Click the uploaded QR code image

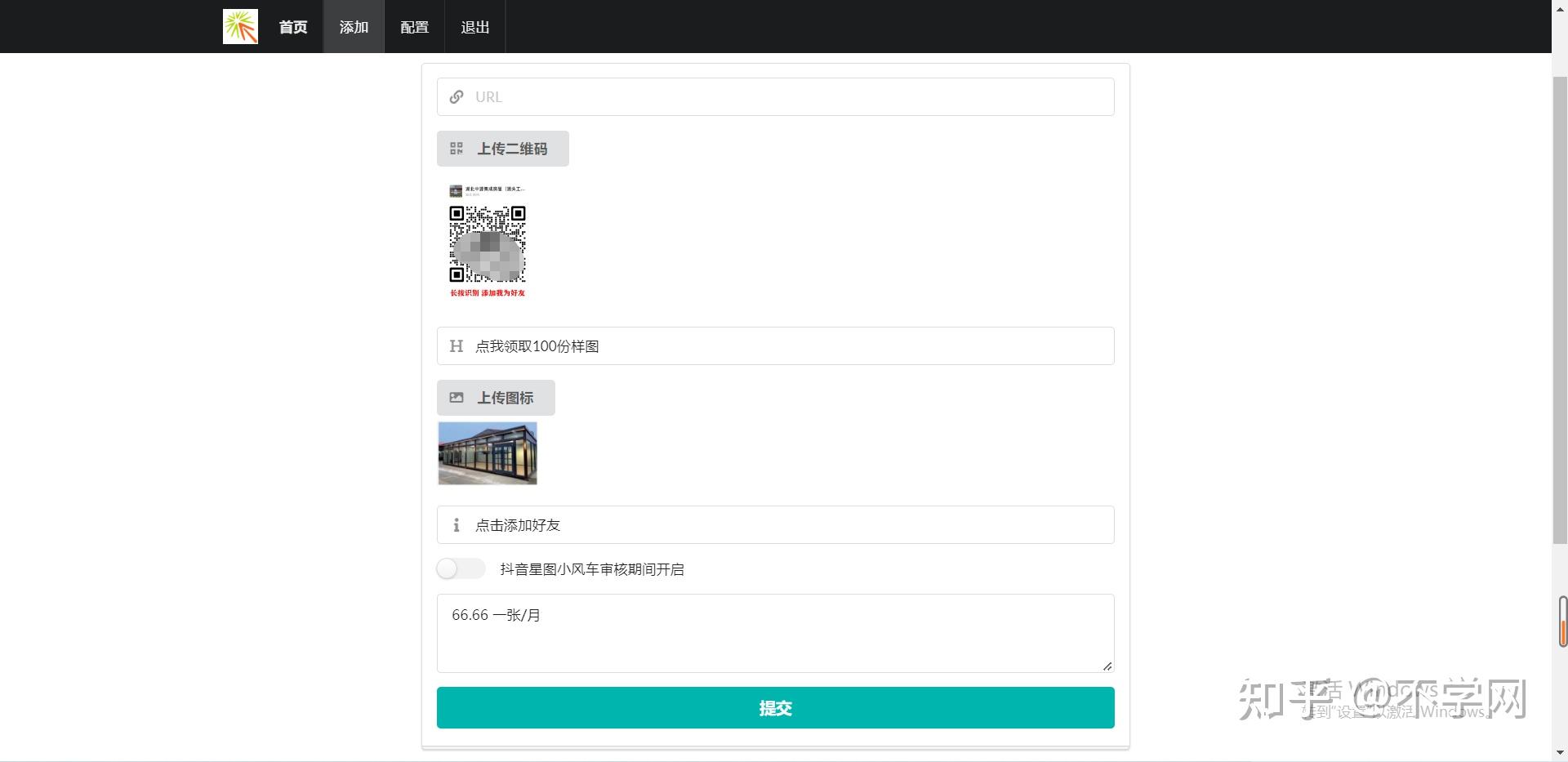(x=488, y=241)
